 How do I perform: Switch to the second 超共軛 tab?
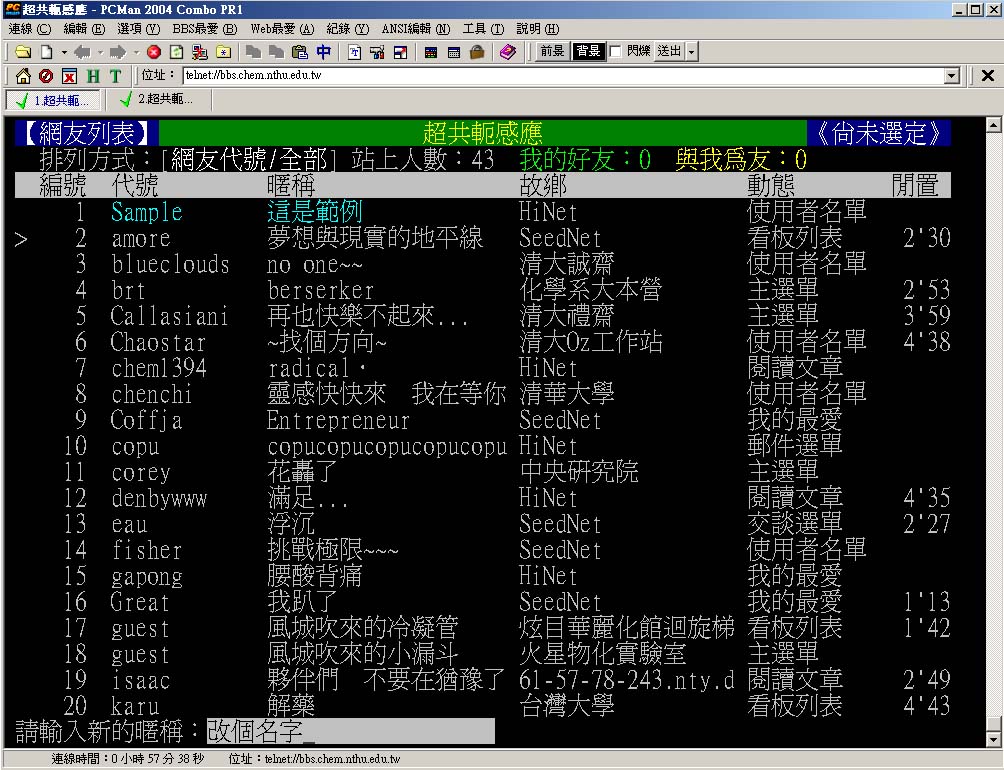click(156, 100)
